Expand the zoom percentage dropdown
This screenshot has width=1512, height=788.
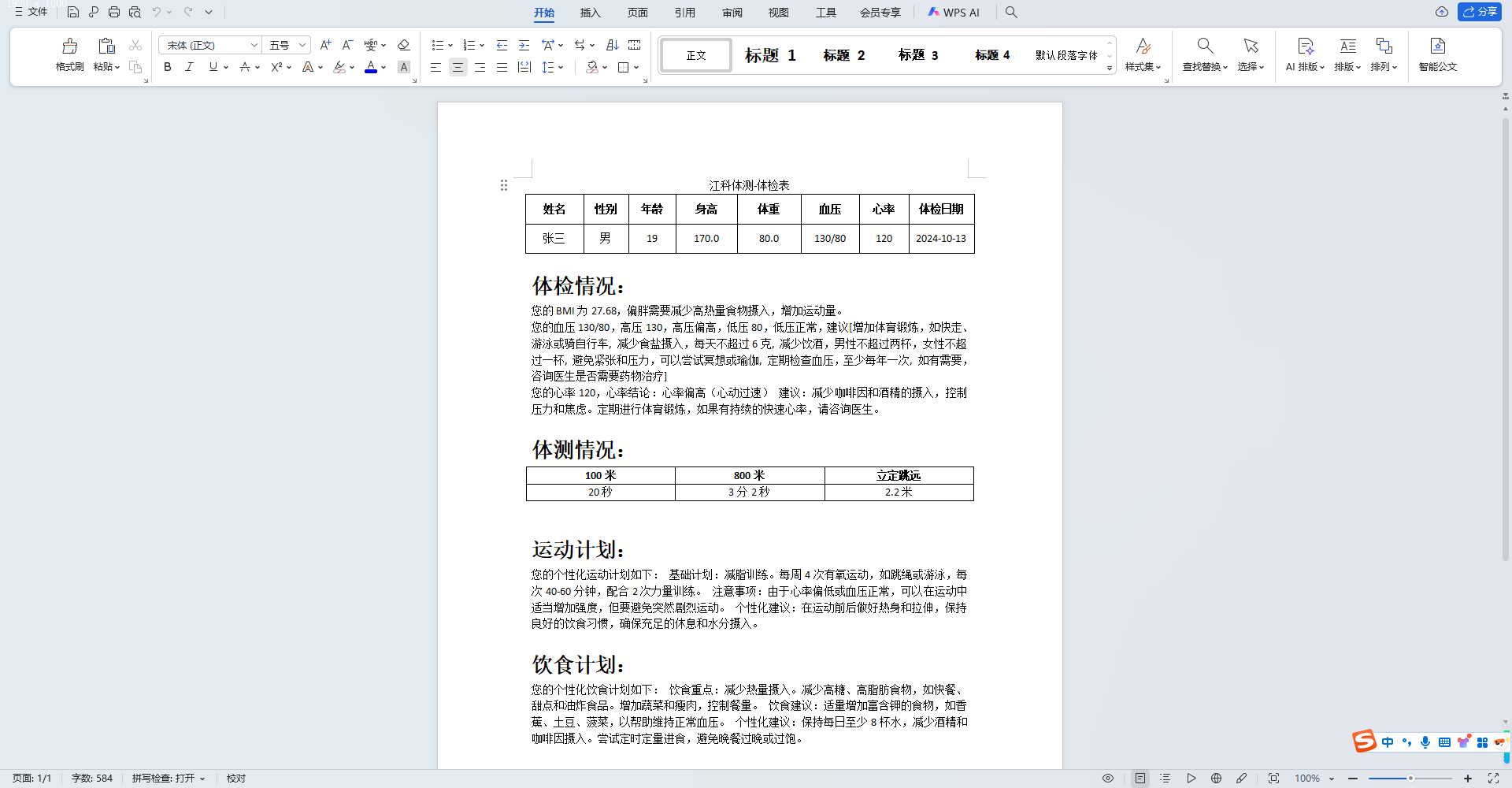(x=1332, y=779)
